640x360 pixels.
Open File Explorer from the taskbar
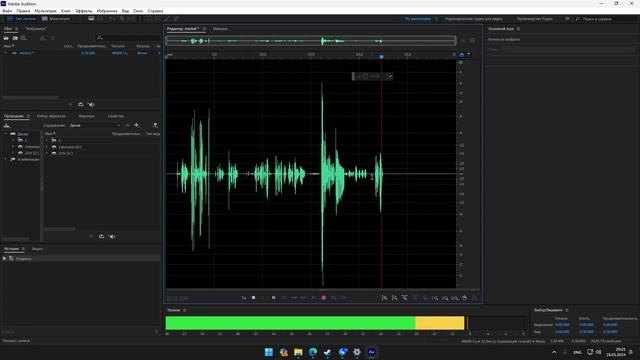click(x=298, y=352)
